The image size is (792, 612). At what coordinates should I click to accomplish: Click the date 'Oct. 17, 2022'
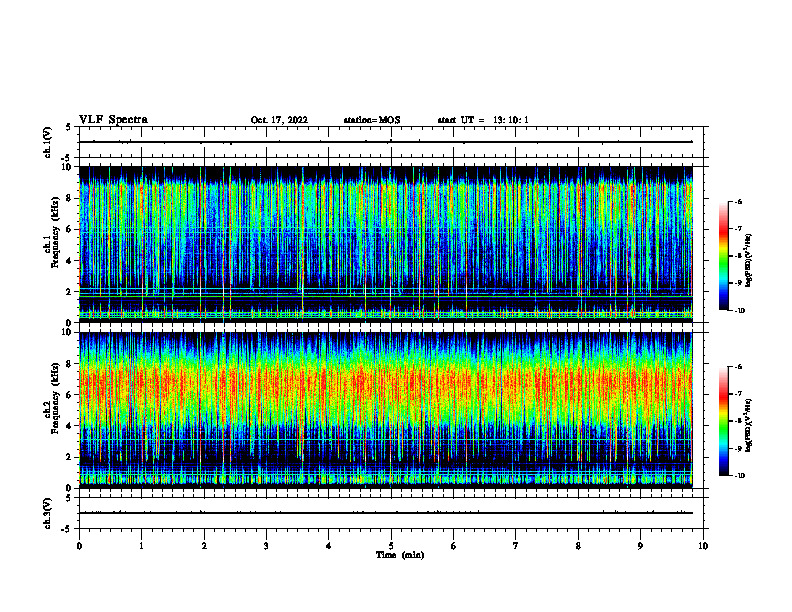[279, 120]
